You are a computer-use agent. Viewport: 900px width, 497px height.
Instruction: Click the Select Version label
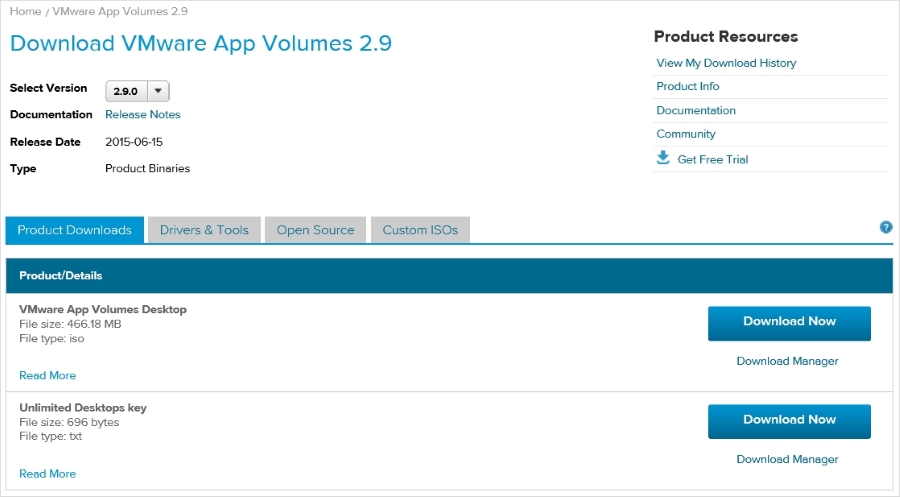[48, 88]
